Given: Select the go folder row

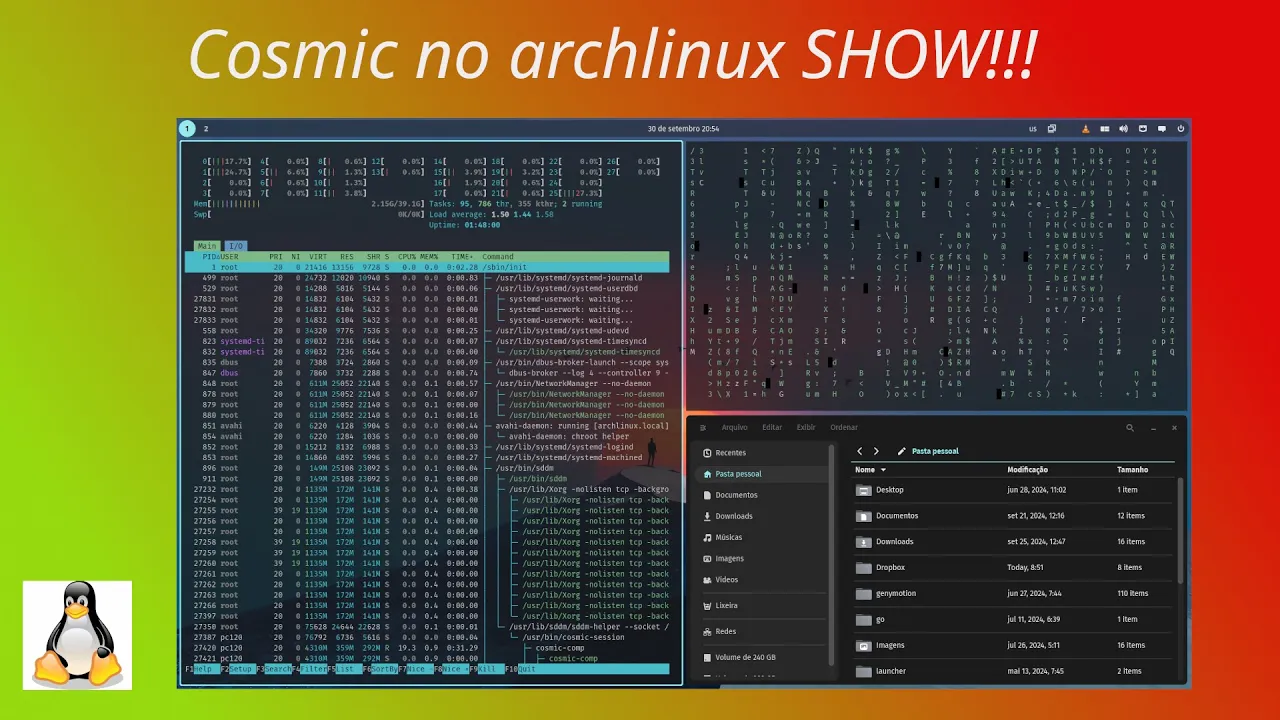Looking at the screenshot, I should point(1015,619).
